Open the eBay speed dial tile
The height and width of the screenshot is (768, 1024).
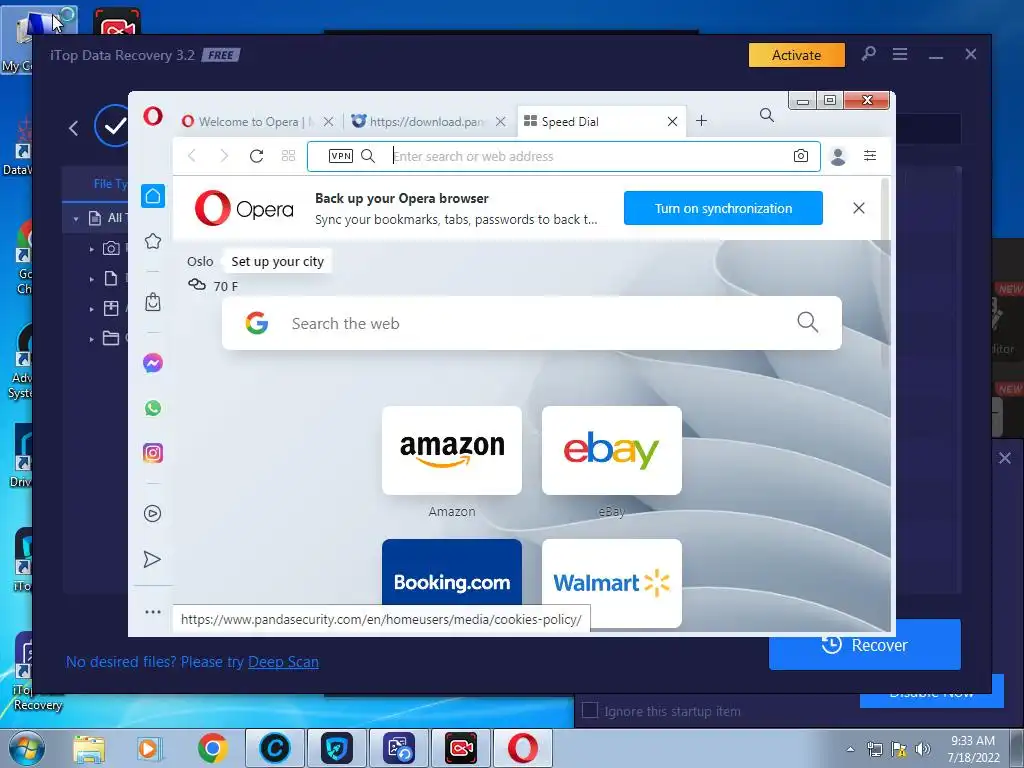coord(612,451)
